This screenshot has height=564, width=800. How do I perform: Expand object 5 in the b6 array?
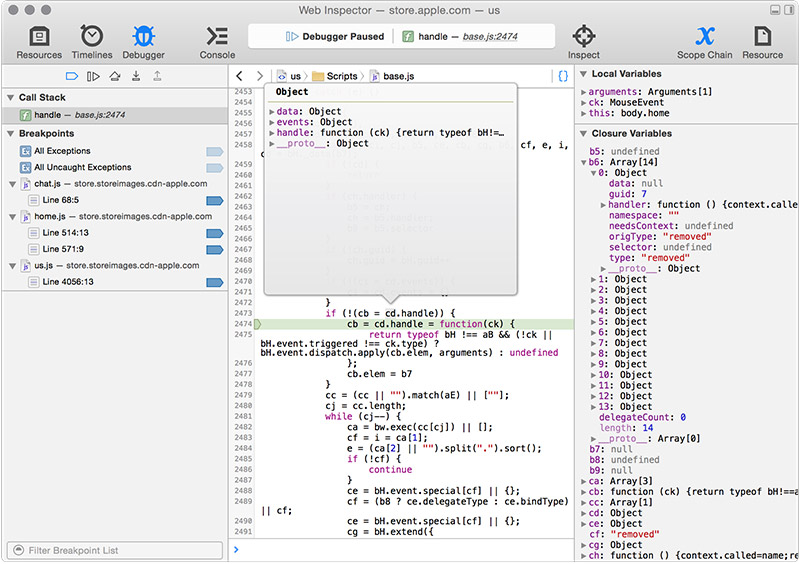[x=593, y=322]
